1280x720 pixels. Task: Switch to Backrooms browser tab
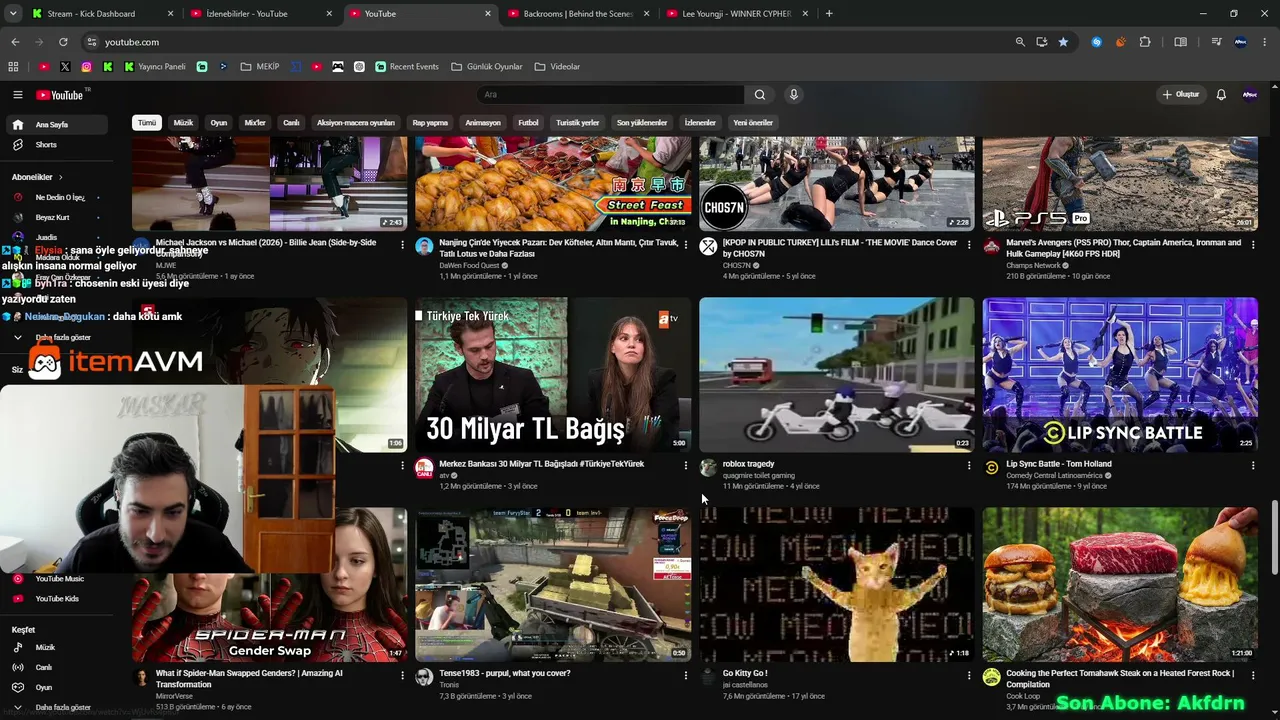578,14
